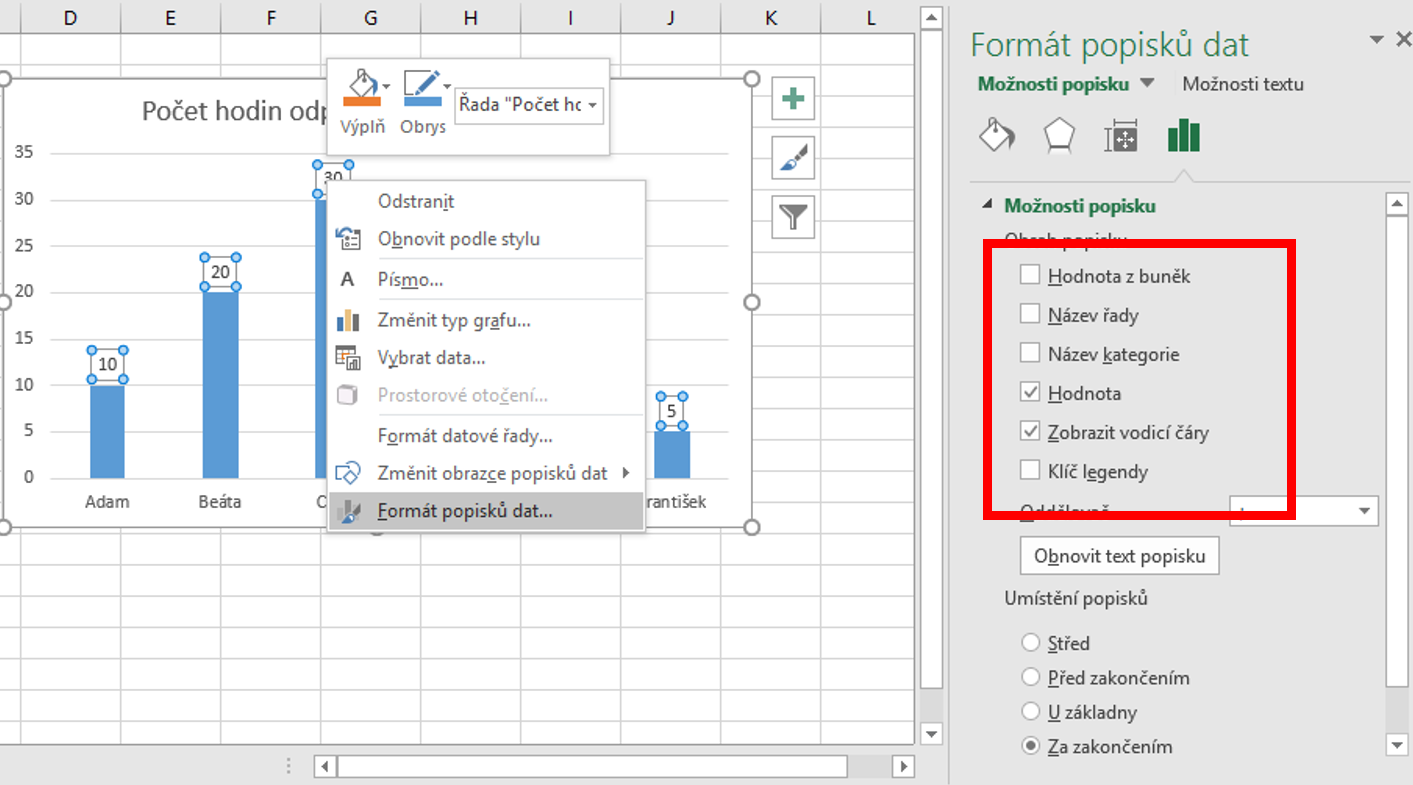Enable the Název kategorie checkbox

[1030, 353]
